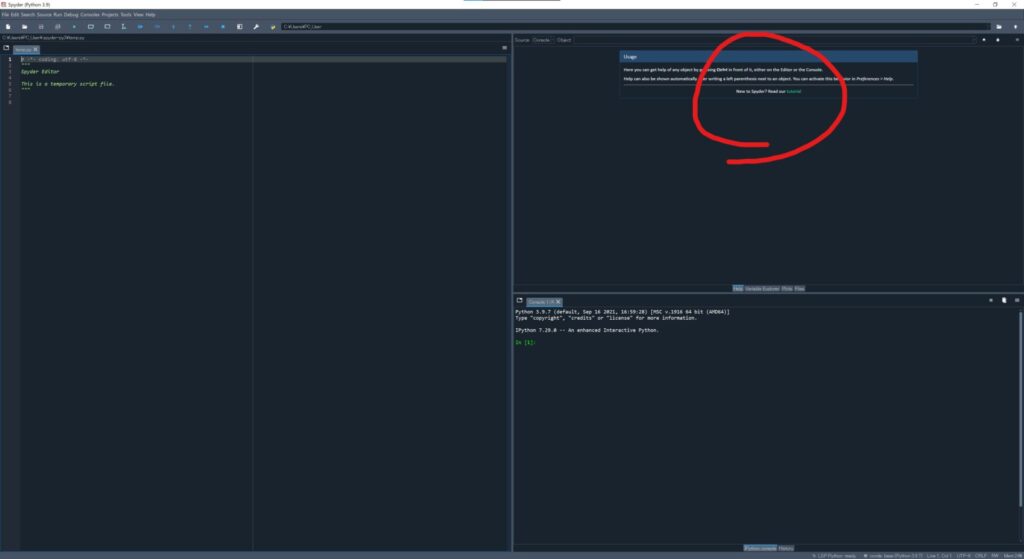Click the Object input field in Help
The image size is (1024, 559).
[x=775, y=40]
